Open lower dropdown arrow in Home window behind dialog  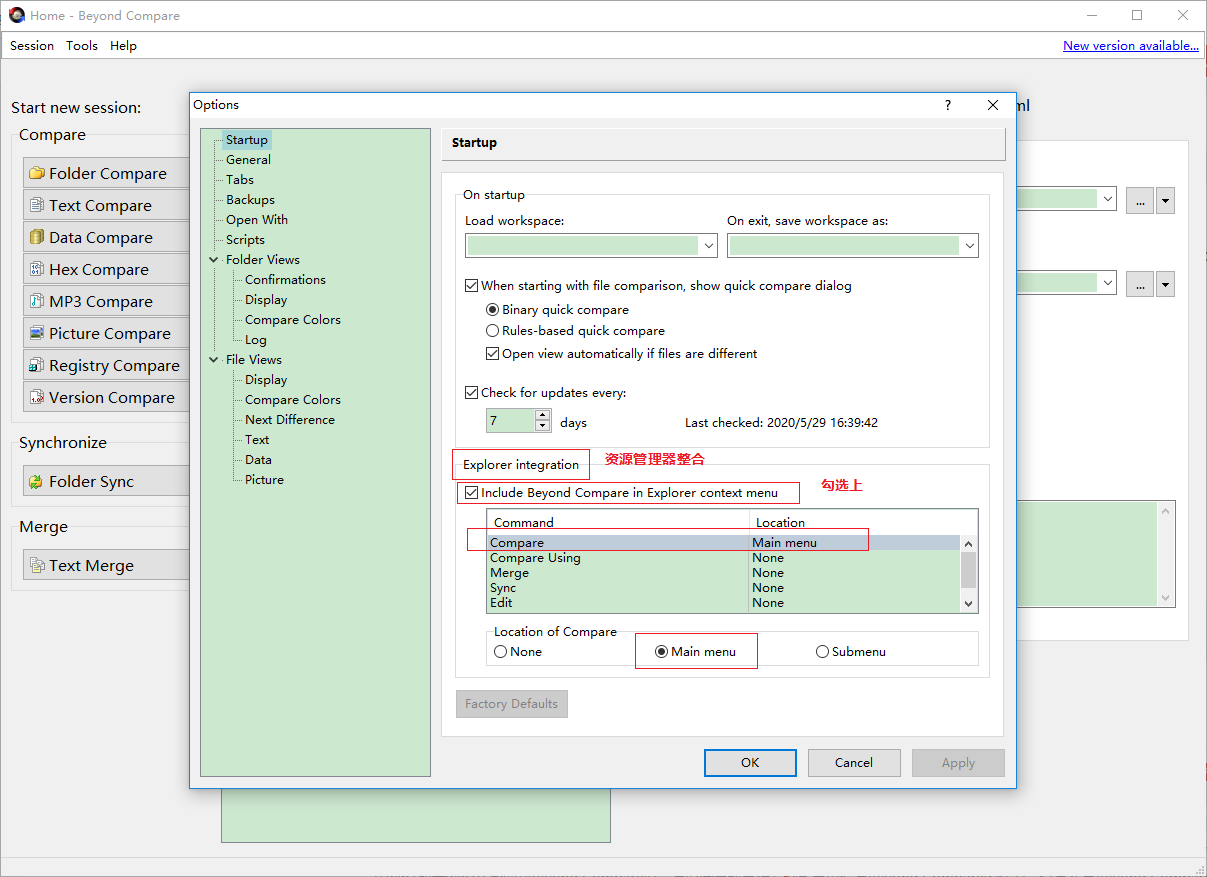coord(1107,284)
